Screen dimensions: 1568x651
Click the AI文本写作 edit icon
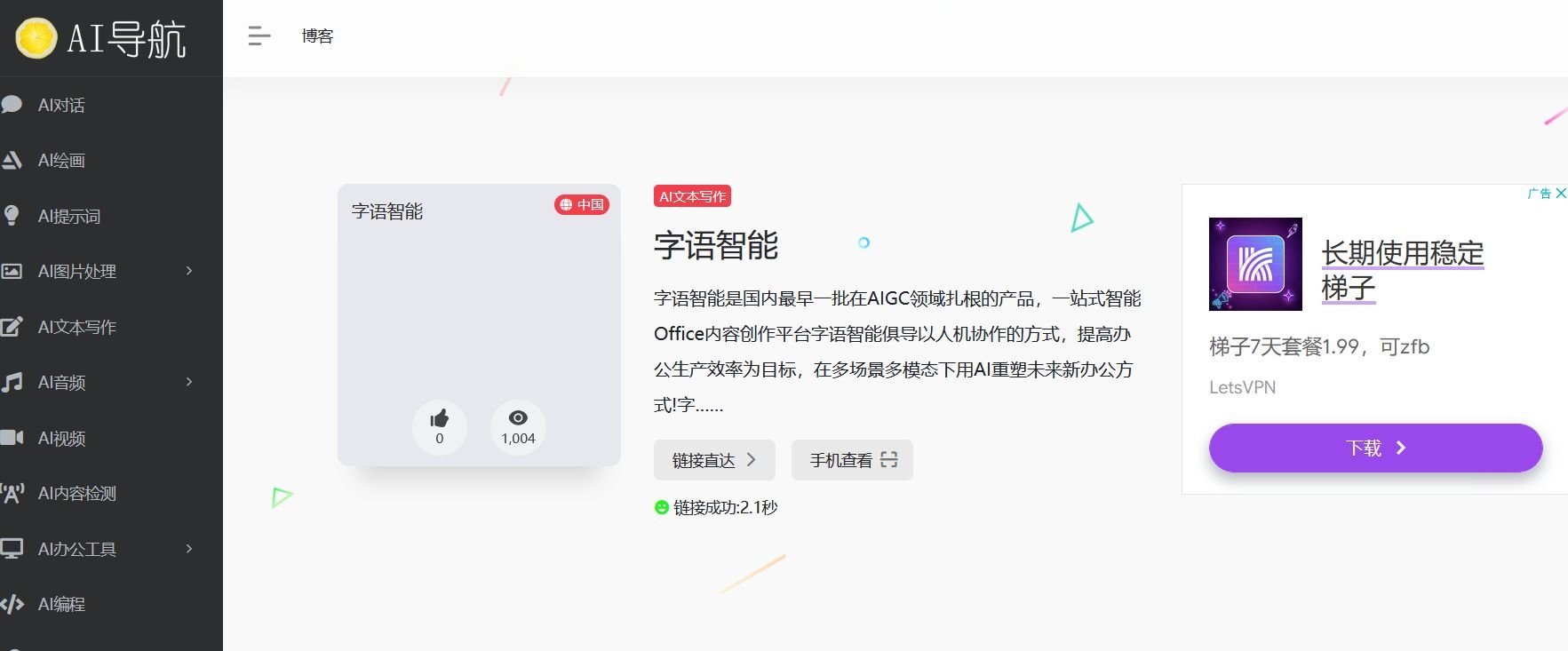12,327
